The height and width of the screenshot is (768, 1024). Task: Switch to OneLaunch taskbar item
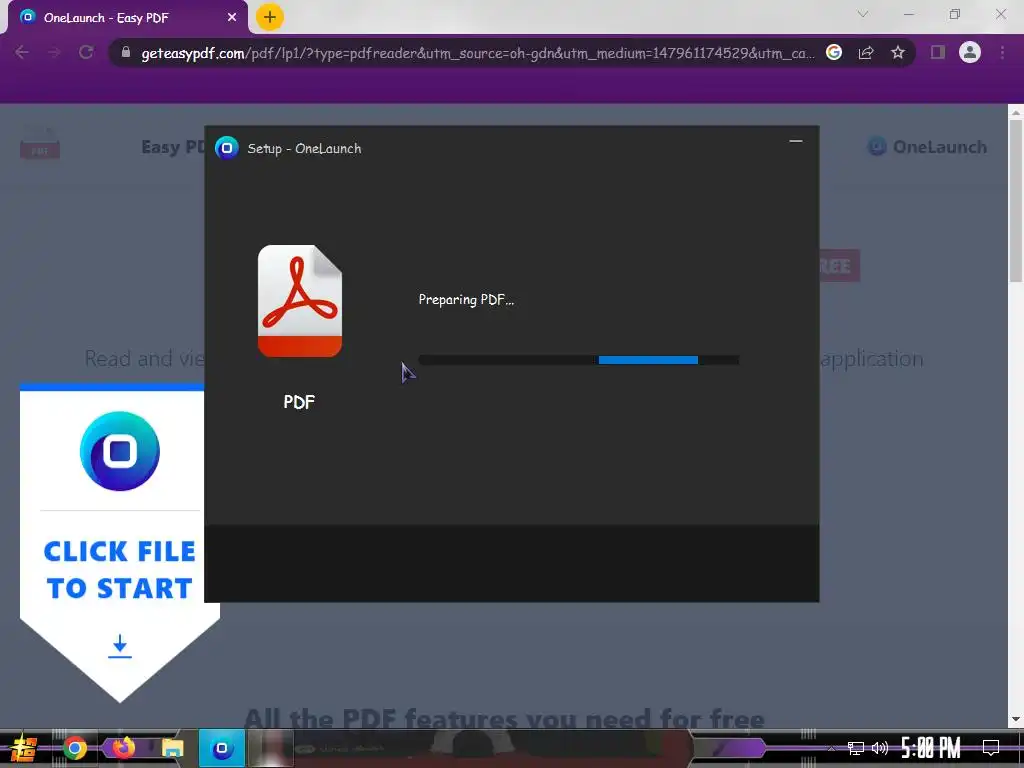click(222, 748)
